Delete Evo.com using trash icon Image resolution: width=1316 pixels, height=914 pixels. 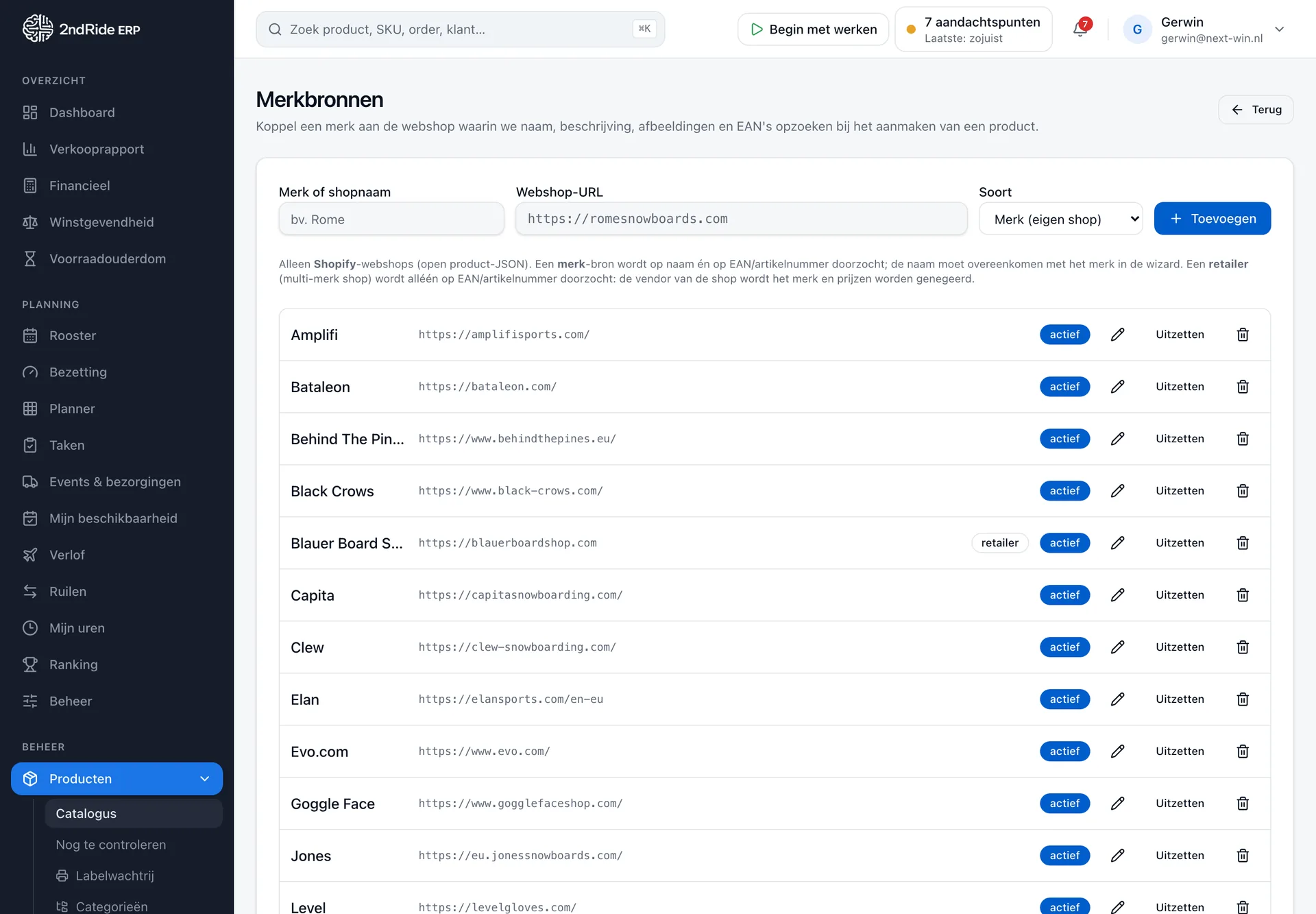1243,751
